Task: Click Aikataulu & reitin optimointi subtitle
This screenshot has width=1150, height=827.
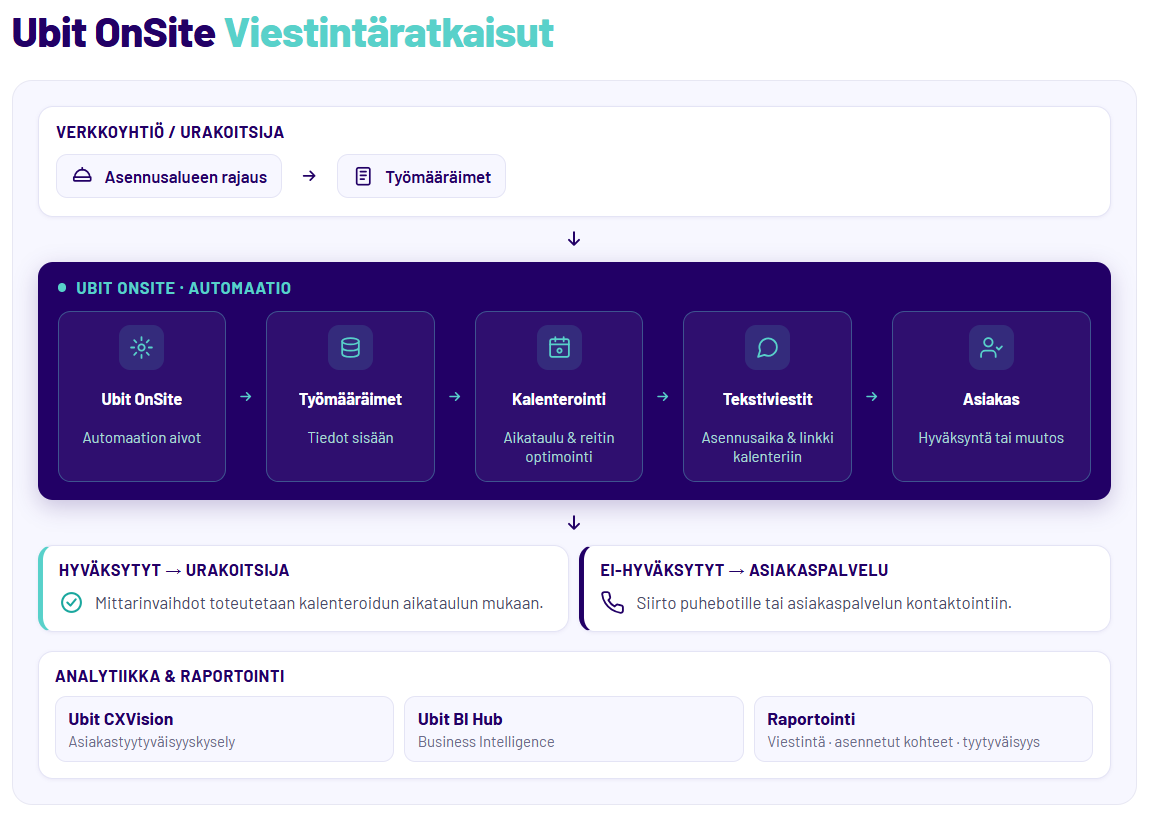Action: point(559,447)
